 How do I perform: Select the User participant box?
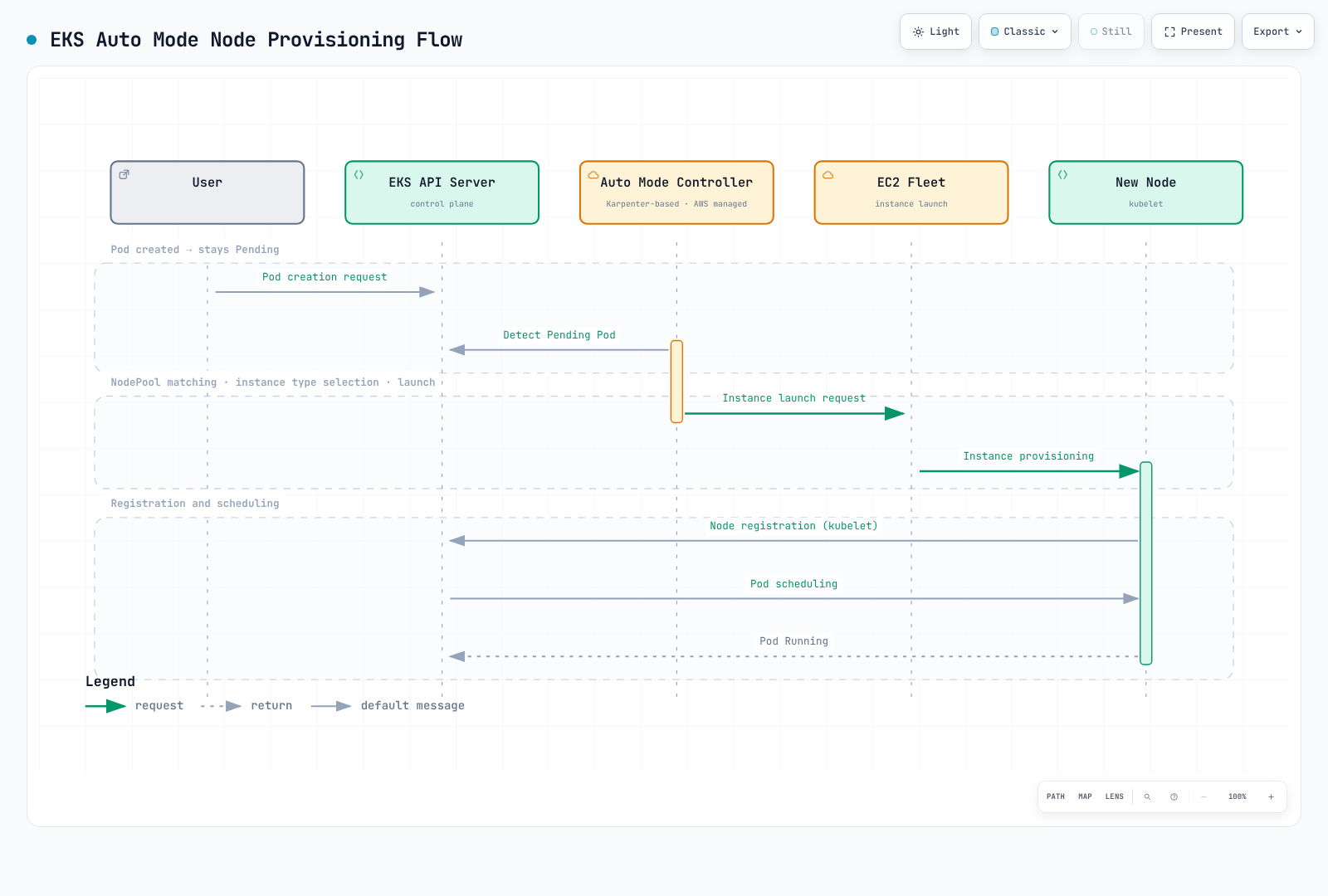[207, 192]
